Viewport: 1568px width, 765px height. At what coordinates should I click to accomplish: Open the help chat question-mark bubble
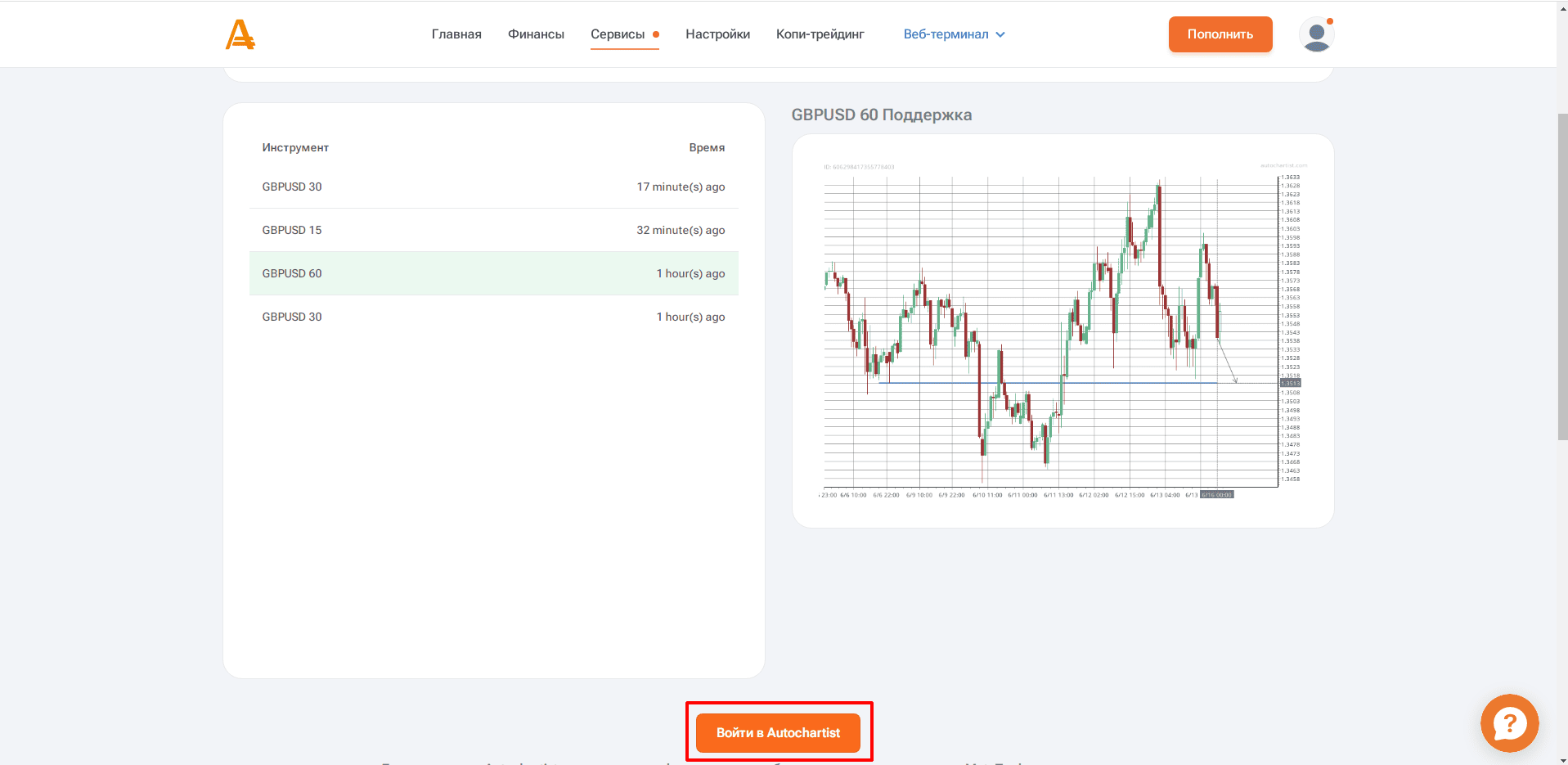(1509, 723)
